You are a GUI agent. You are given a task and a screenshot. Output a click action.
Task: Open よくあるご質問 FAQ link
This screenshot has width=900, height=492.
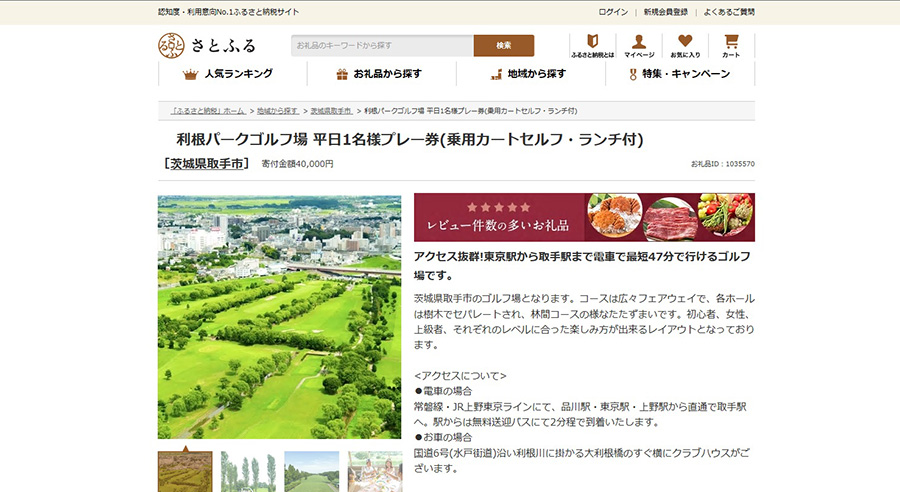coord(728,12)
